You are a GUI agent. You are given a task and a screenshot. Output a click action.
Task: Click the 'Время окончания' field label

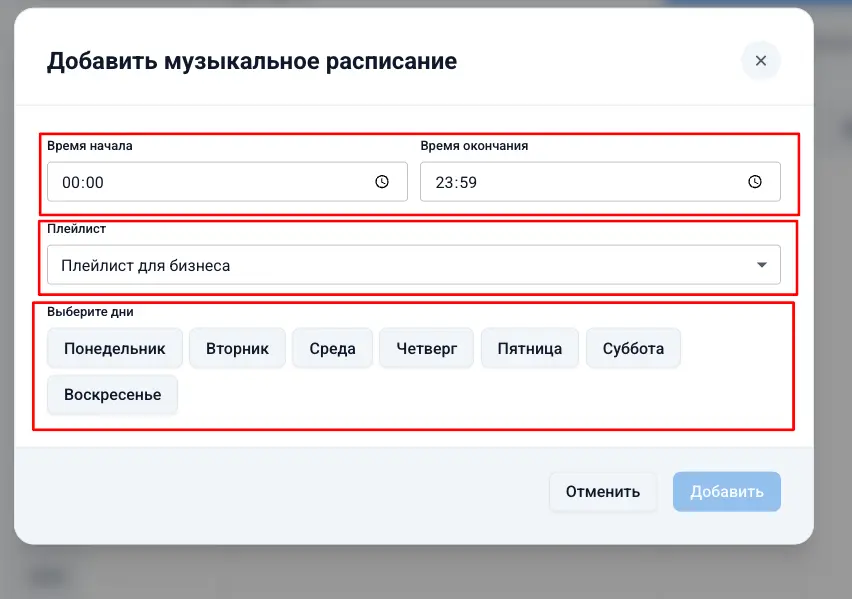(474, 146)
